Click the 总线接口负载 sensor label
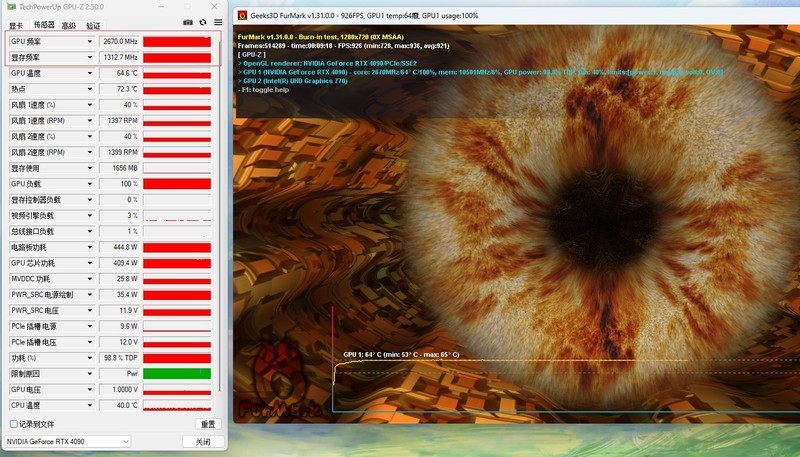This screenshot has width=800, height=457. [32, 231]
